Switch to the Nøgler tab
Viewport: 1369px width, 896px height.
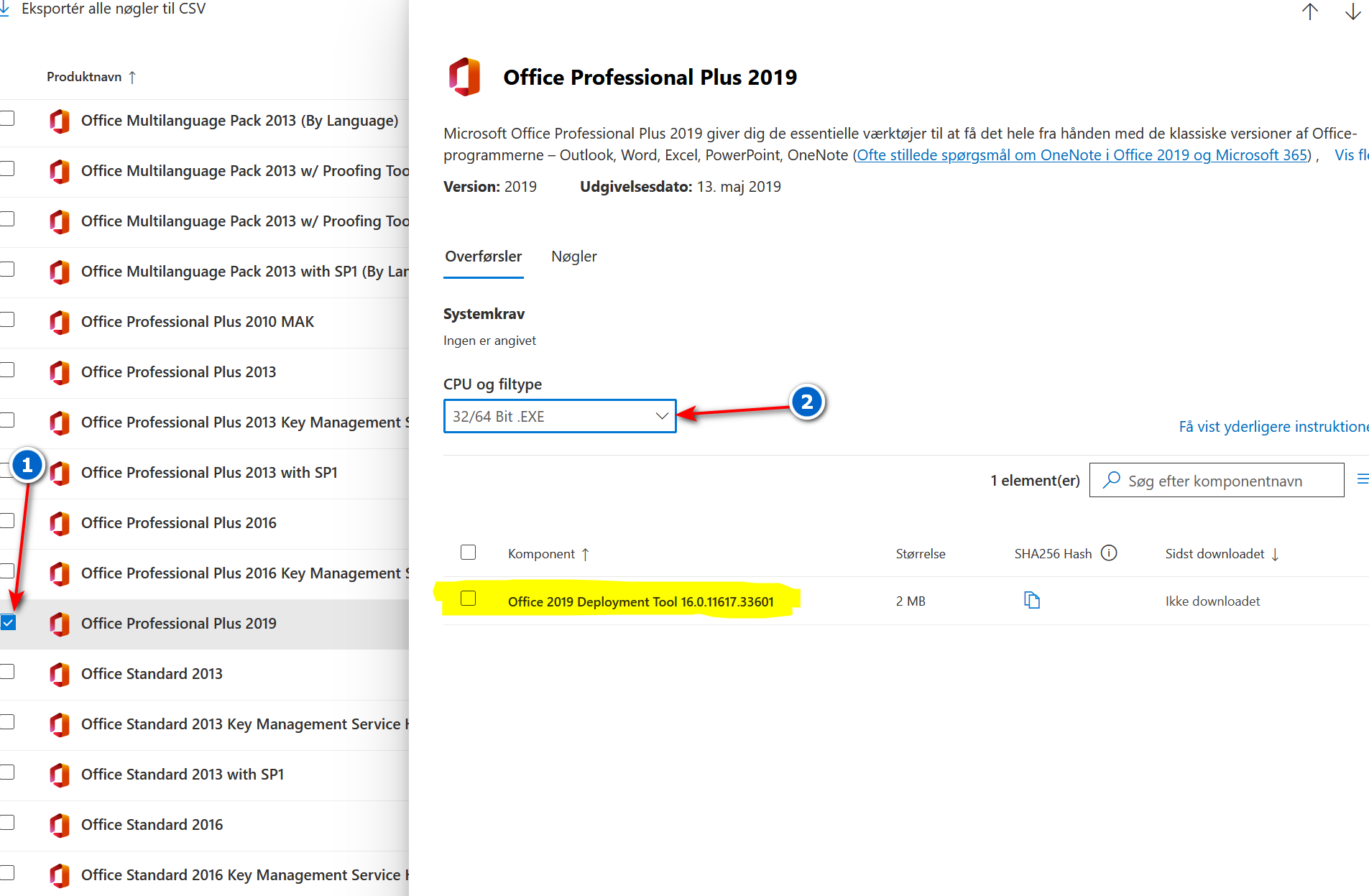574,257
